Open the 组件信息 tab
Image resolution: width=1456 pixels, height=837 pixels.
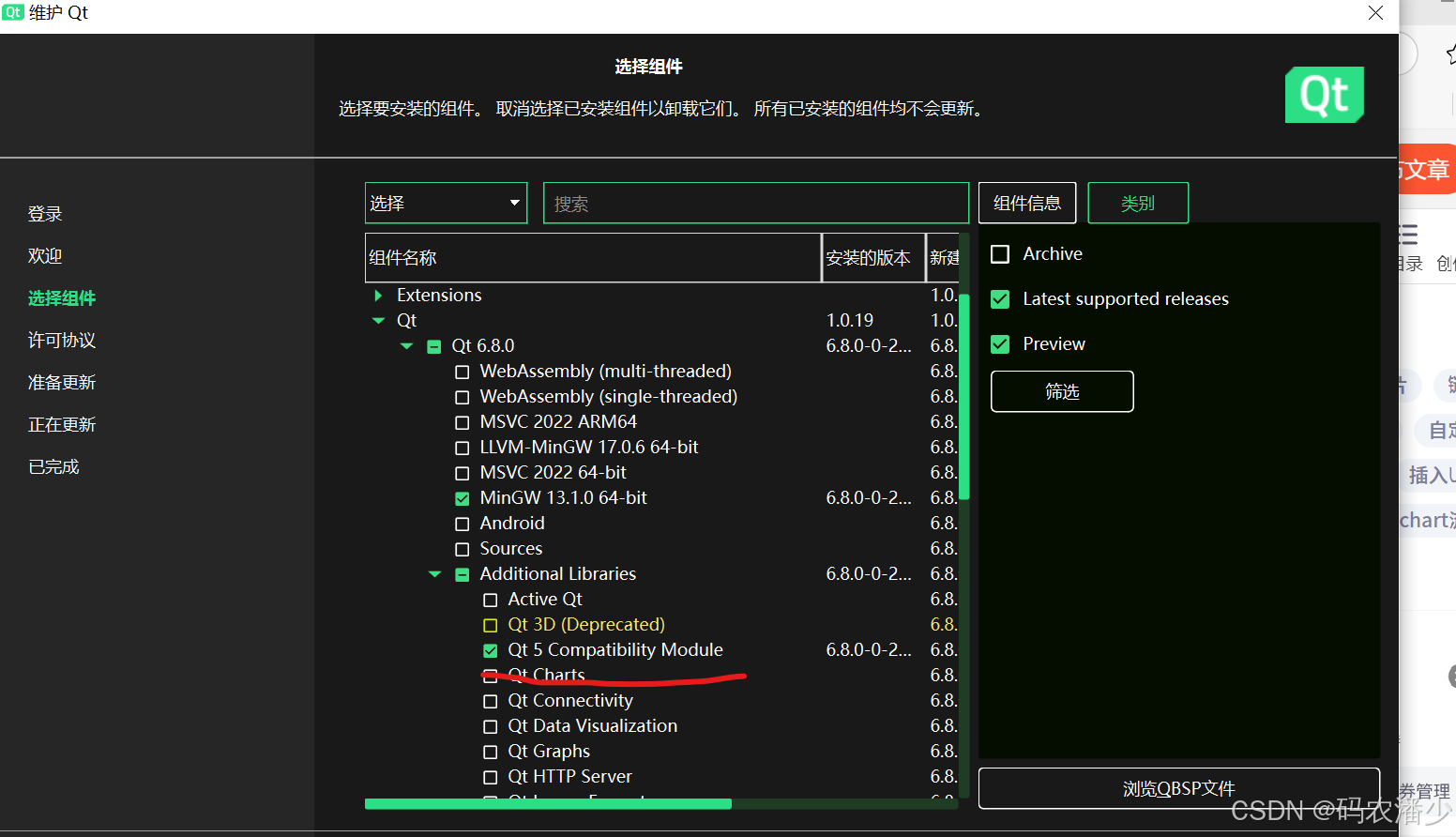click(x=1027, y=203)
